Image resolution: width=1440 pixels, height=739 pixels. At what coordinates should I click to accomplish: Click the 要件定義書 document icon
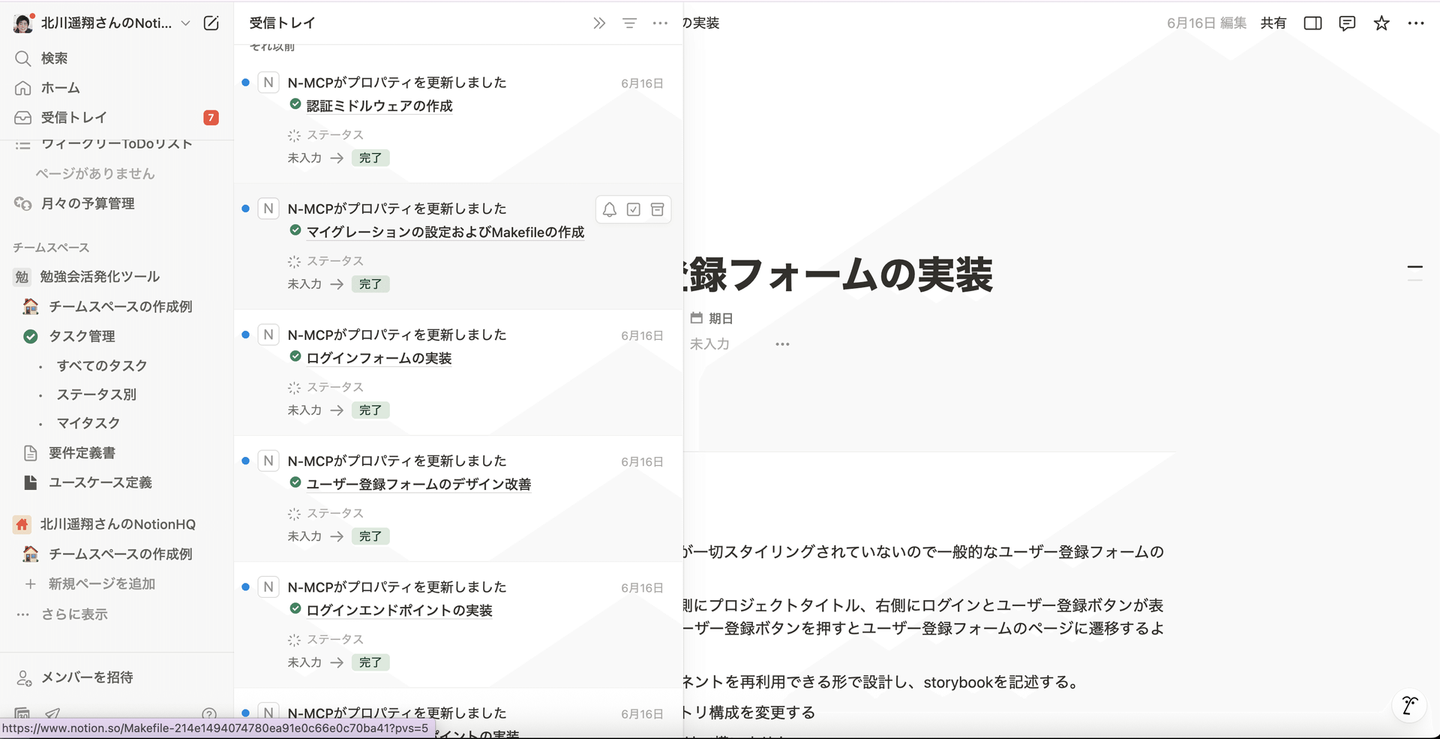click(x=30, y=453)
